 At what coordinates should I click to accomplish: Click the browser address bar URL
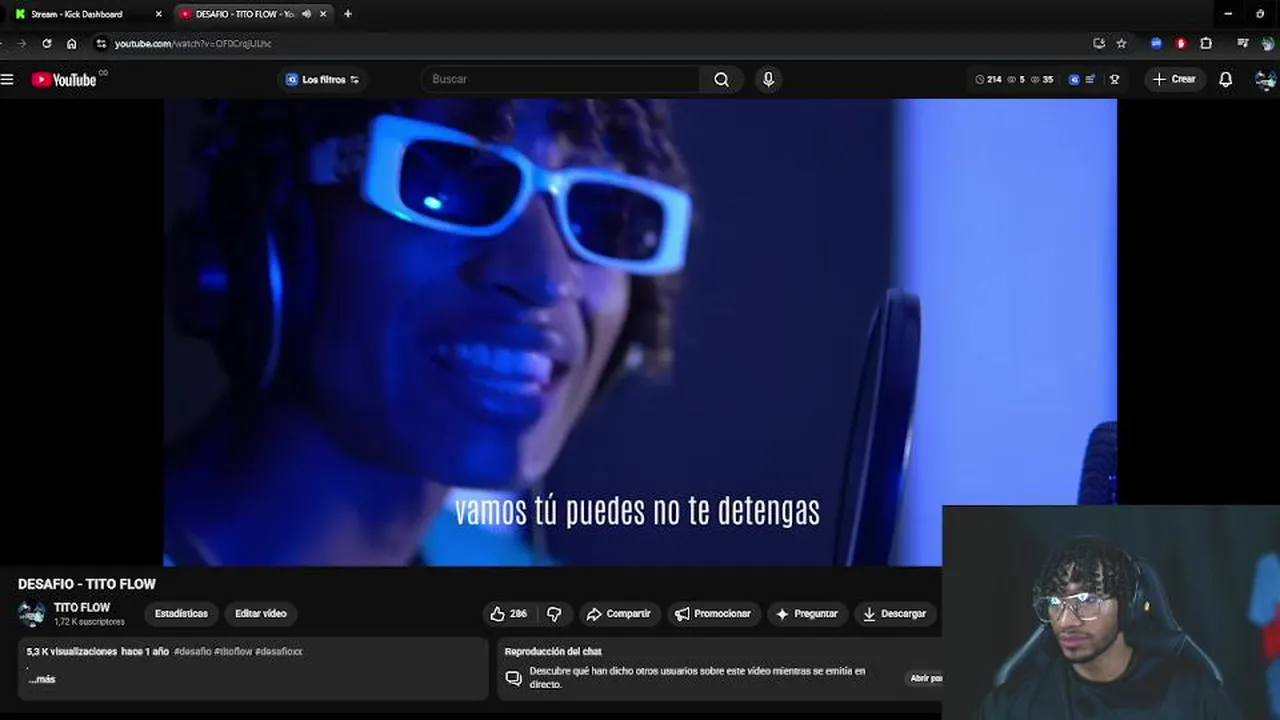193,43
